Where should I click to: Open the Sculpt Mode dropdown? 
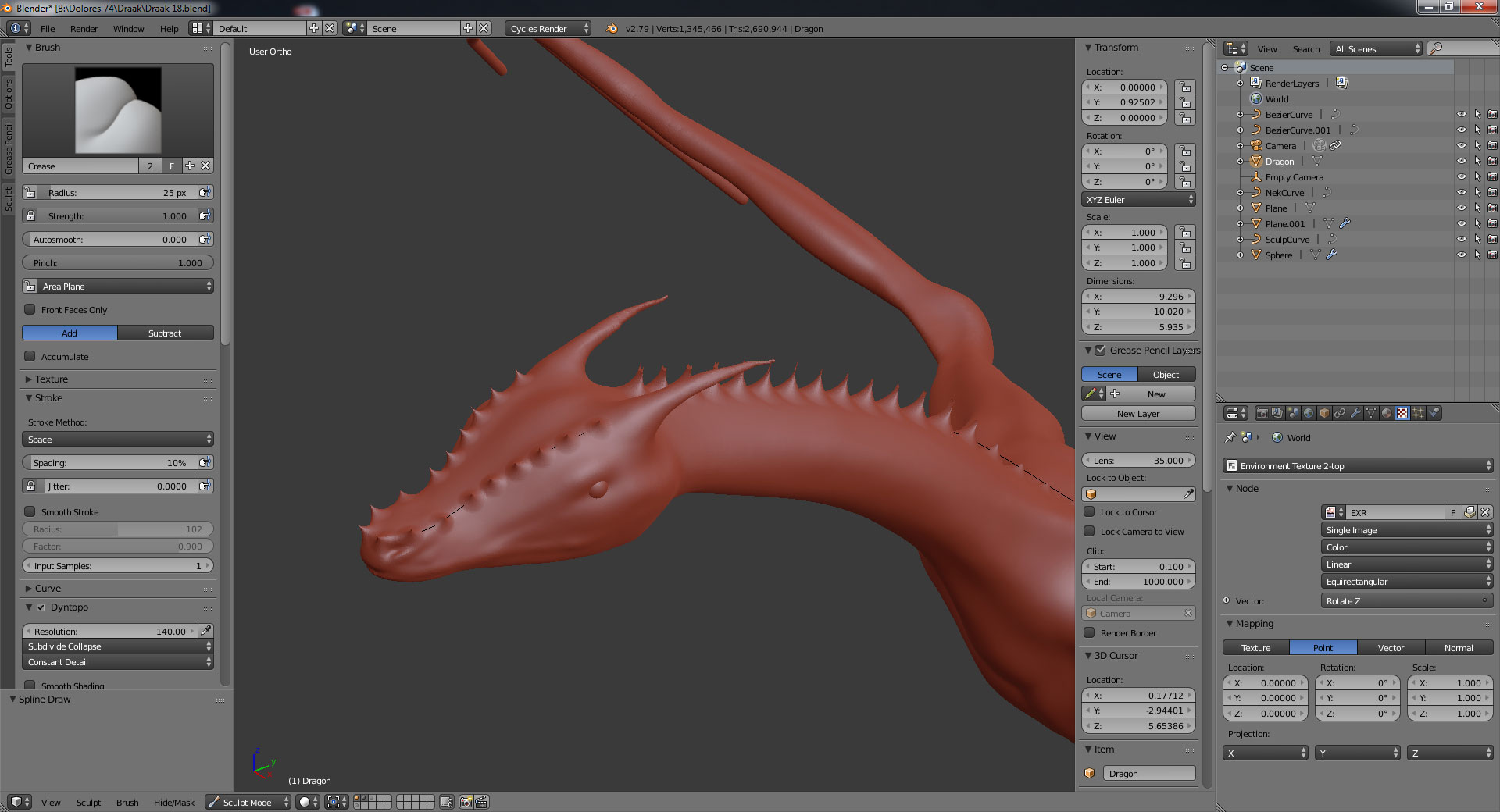click(x=248, y=802)
